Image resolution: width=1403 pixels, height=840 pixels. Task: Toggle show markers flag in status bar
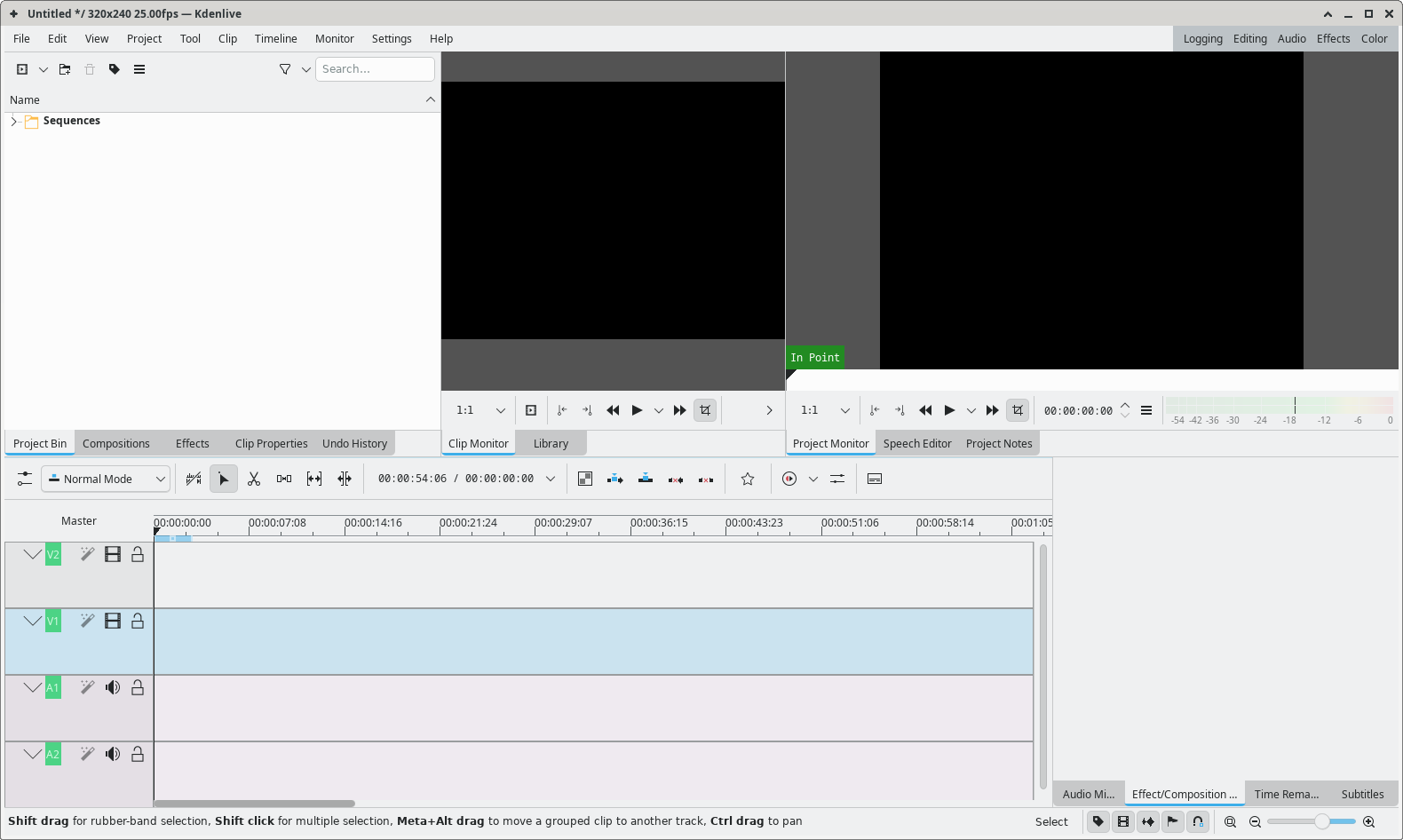point(1173,821)
